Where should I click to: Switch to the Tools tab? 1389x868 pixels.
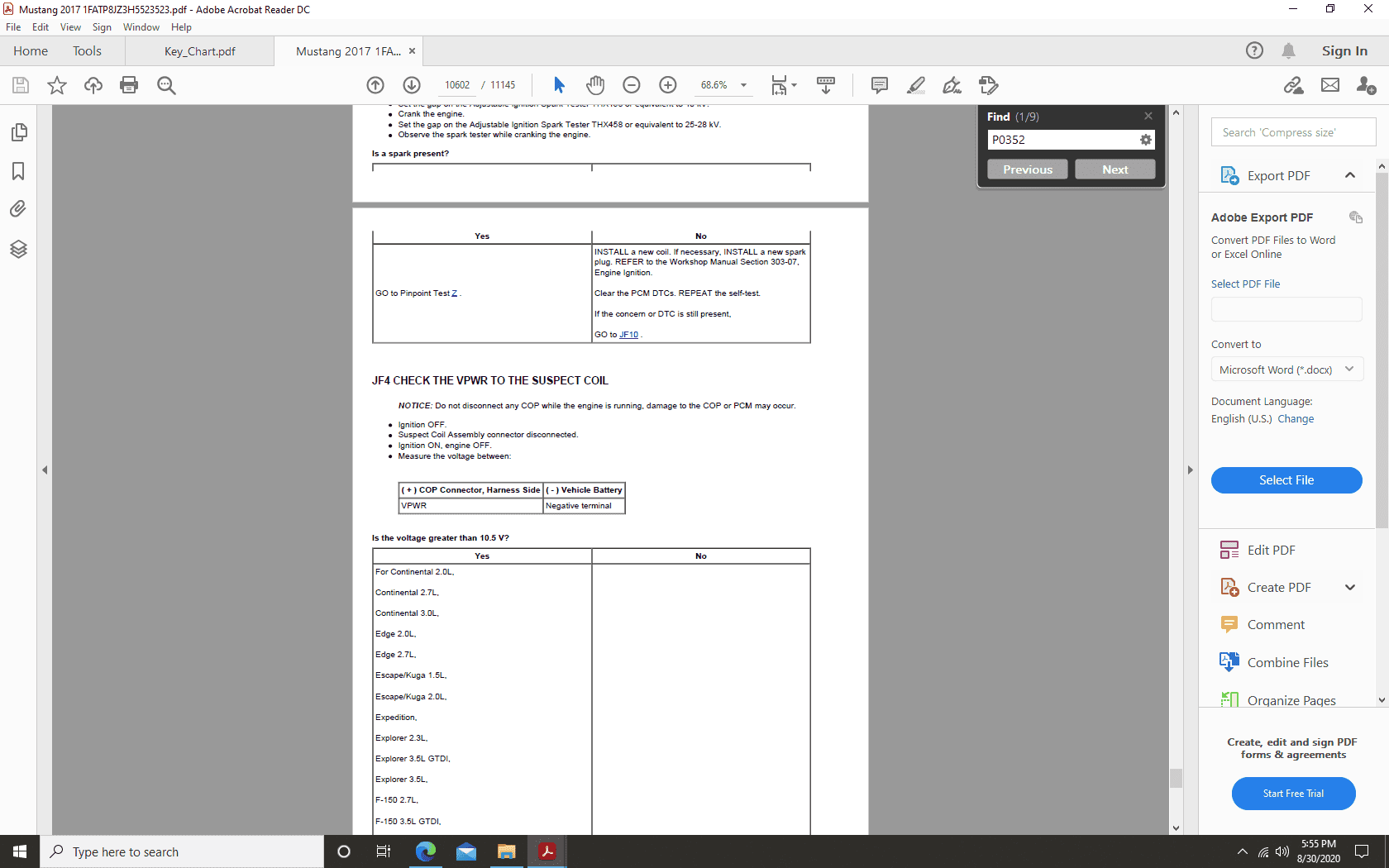87,51
